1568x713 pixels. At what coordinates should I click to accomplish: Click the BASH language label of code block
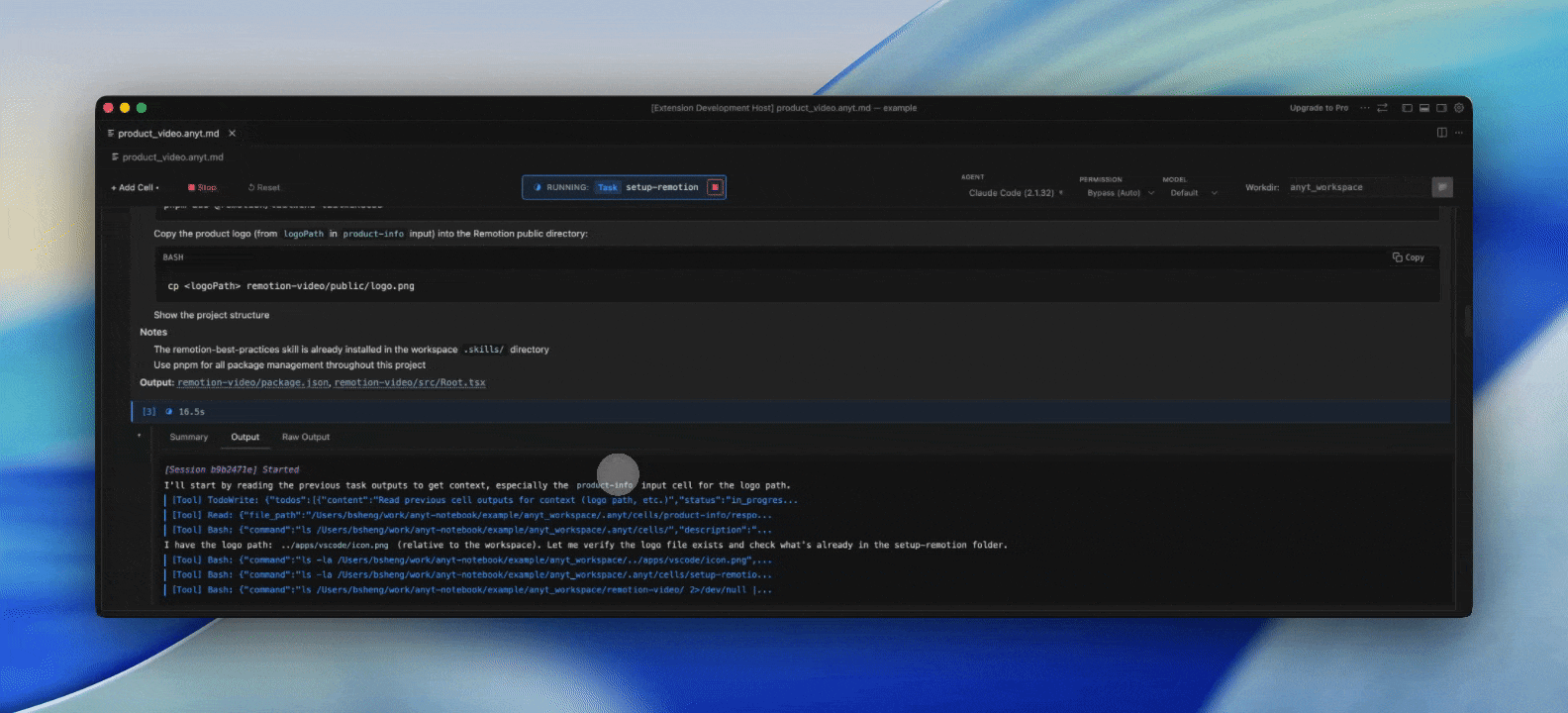(x=173, y=257)
